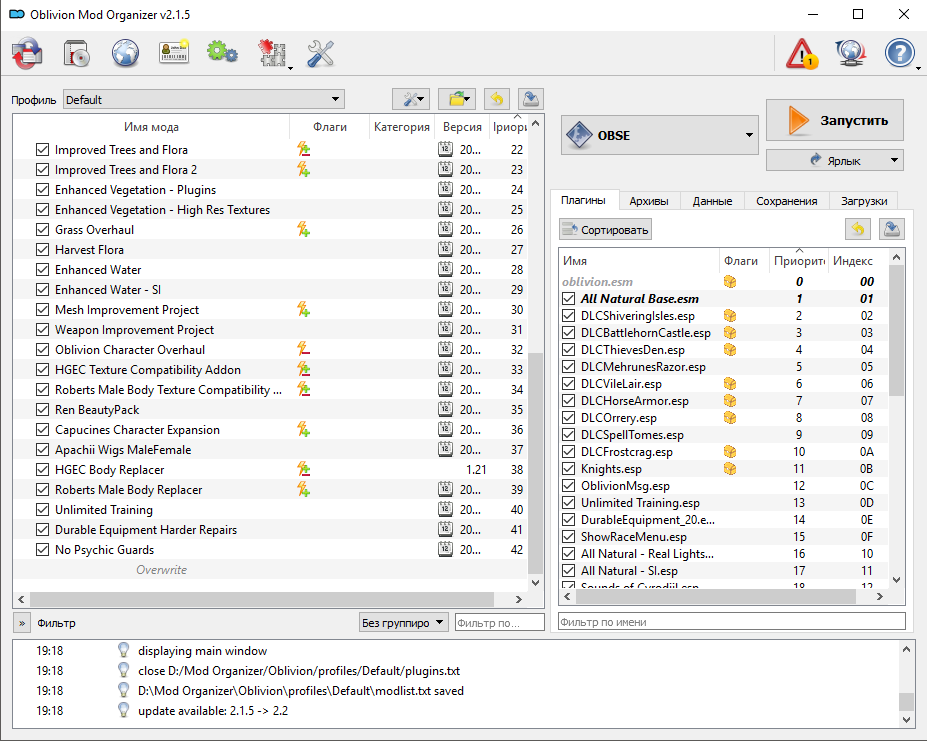The height and width of the screenshot is (741, 927).
Task: Open Nexus via the globe icon
Action: point(125,53)
